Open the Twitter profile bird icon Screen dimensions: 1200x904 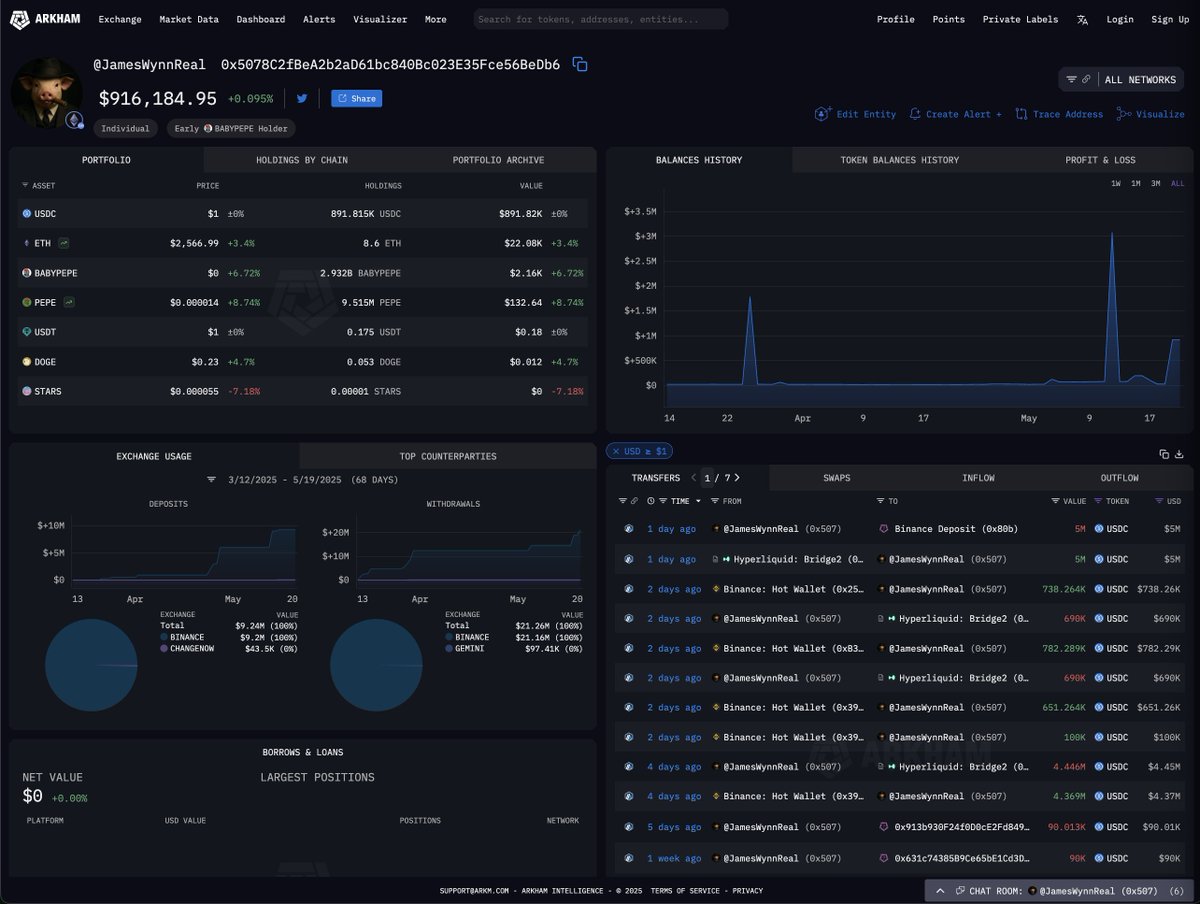pyautogui.click(x=302, y=98)
